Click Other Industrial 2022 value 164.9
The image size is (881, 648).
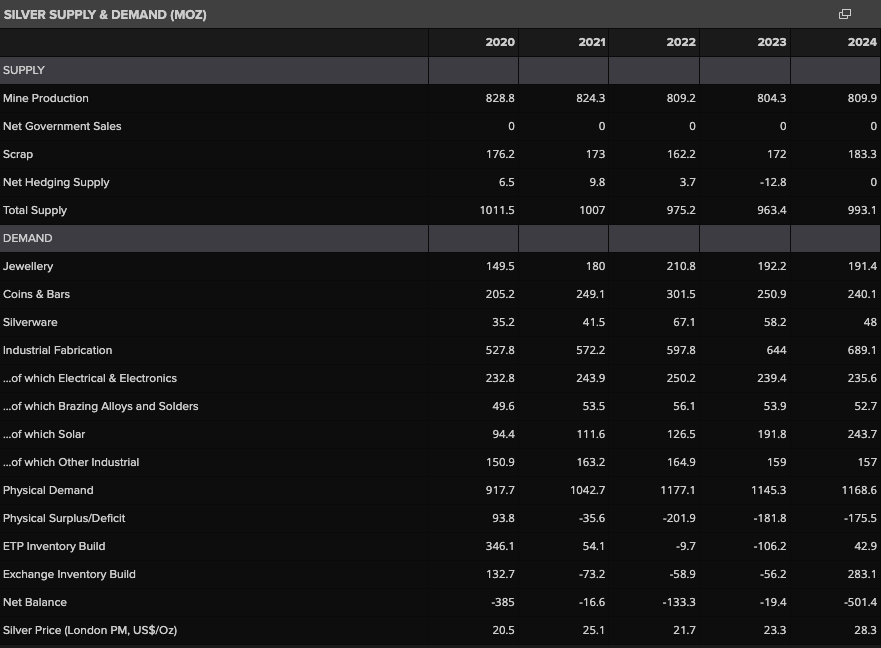[681, 463]
